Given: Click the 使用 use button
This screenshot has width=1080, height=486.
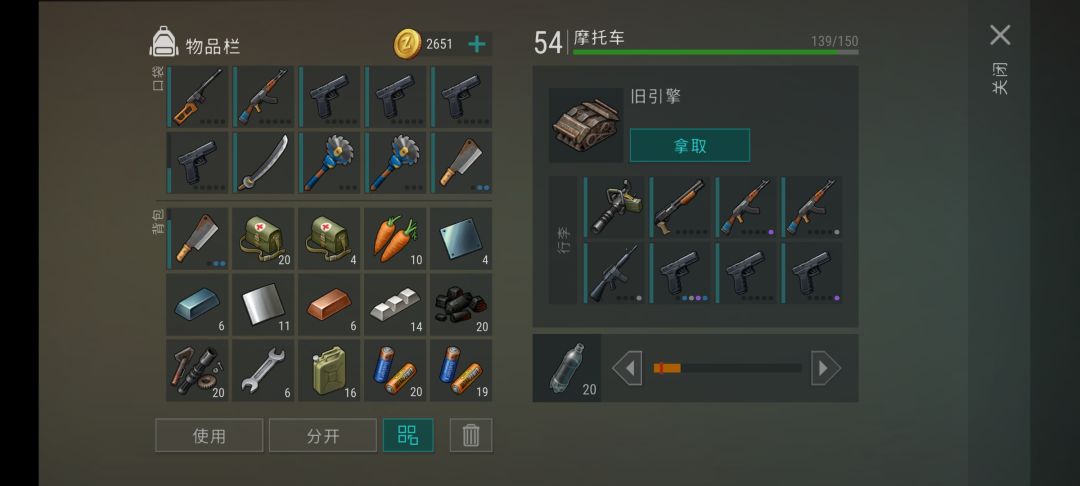Looking at the screenshot, I should coord(209,435).
